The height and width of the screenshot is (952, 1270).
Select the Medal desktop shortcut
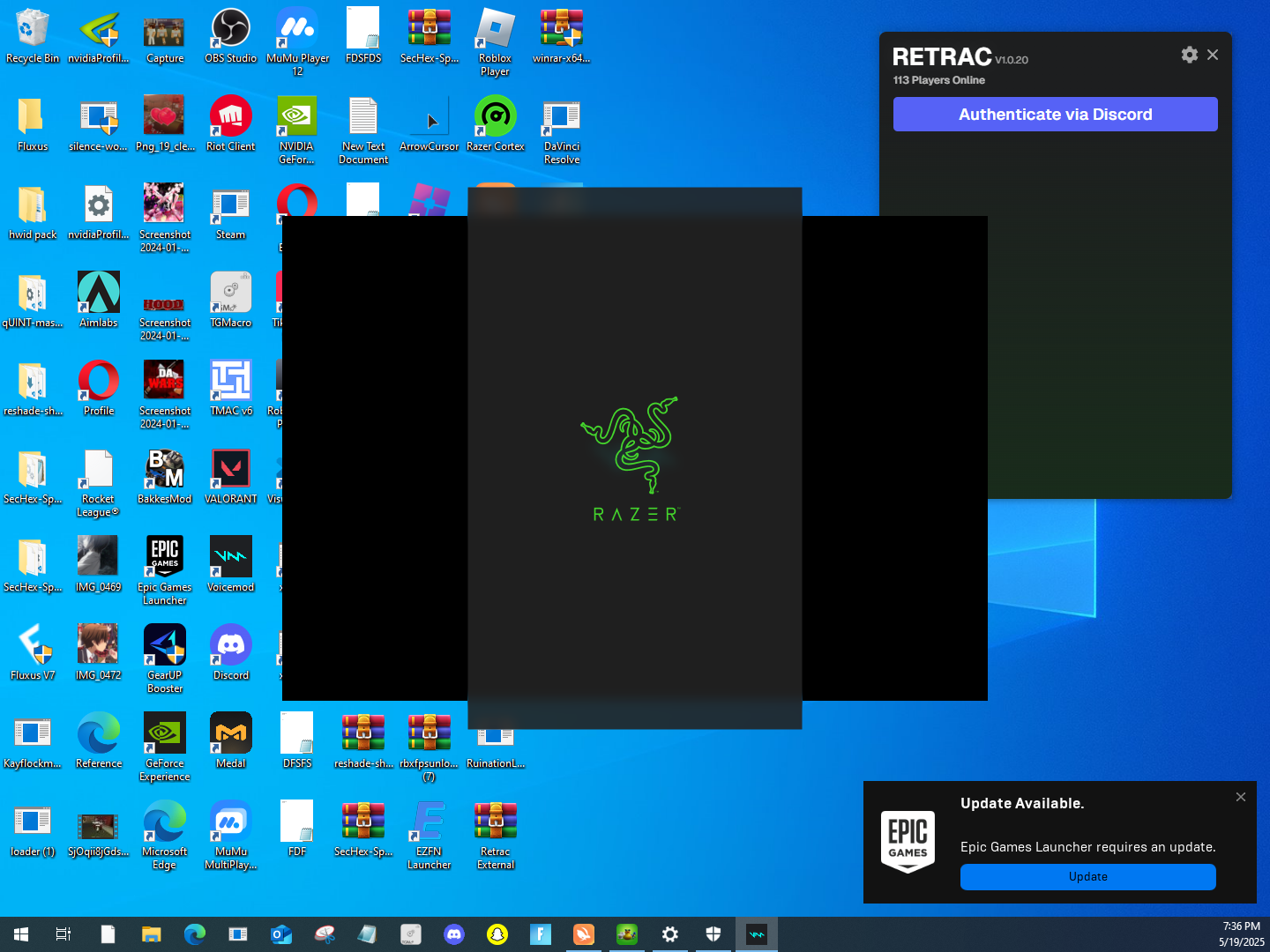tap(231, 741)
